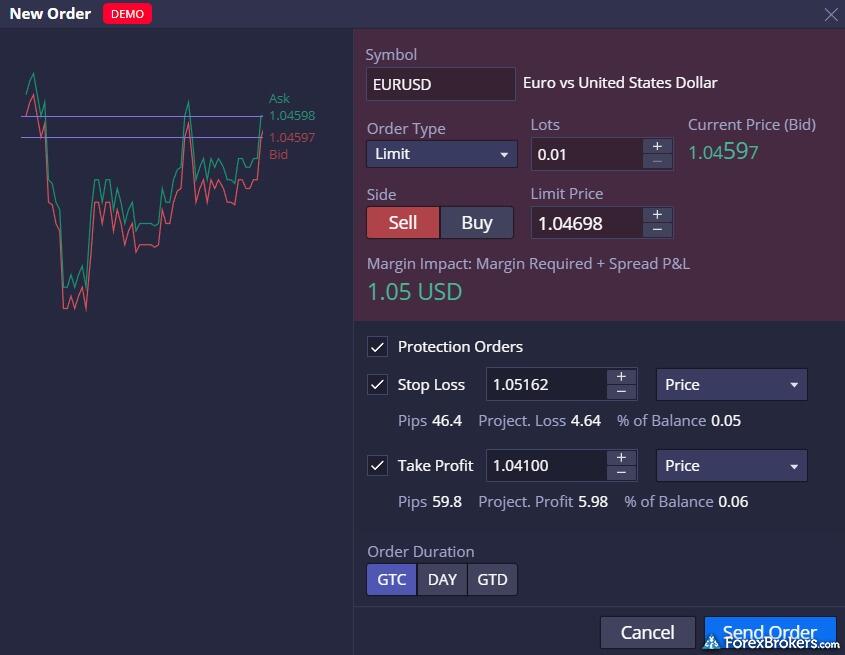The image size is (845, 655).
Task: Click the Ask price 1.04598 on chart
Action: click(x=292, y=115)
